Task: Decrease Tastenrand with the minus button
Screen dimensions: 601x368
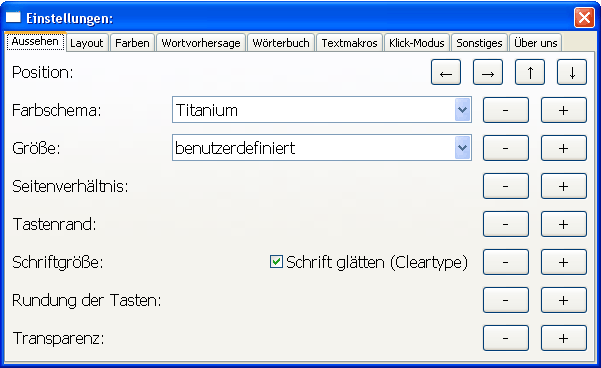Action: (506, 224)
